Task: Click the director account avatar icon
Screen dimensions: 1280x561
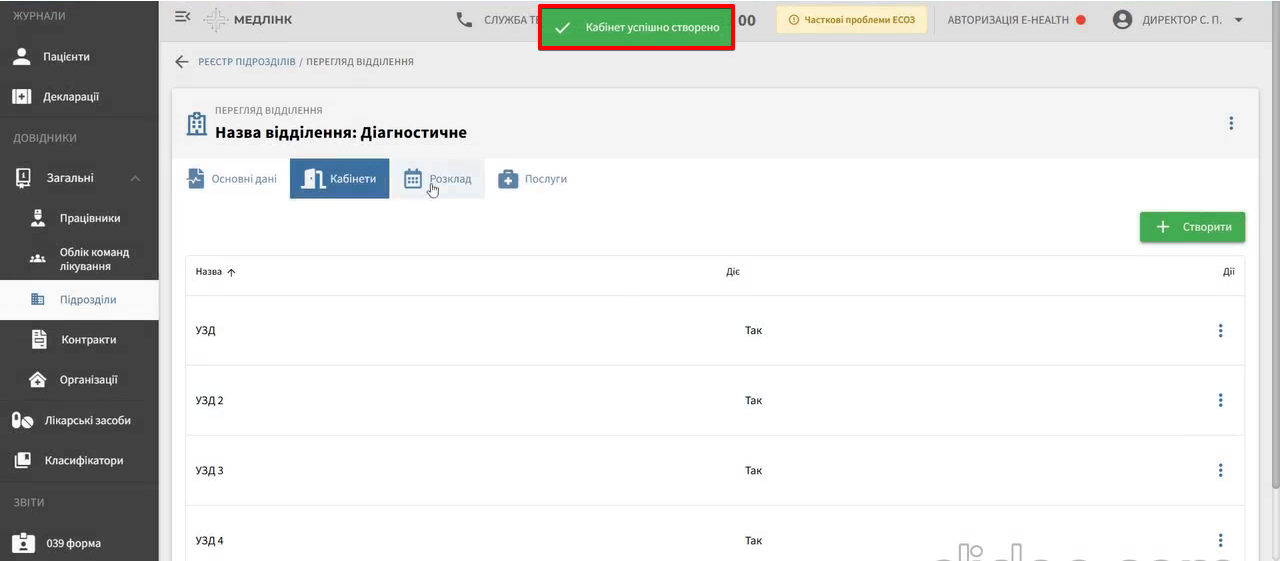Action: coord(1123,20)
